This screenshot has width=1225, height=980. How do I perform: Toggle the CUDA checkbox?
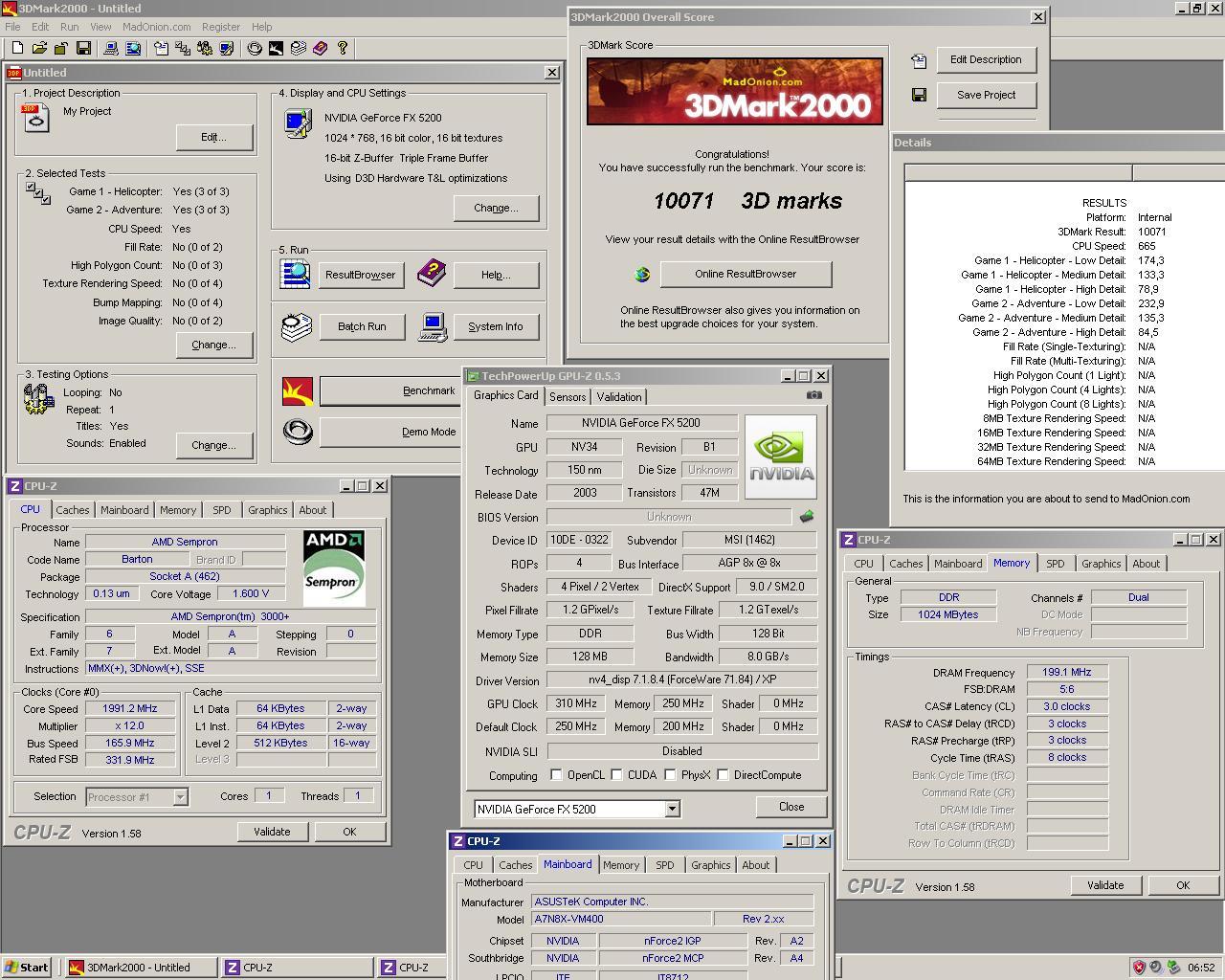pos(617,775)
